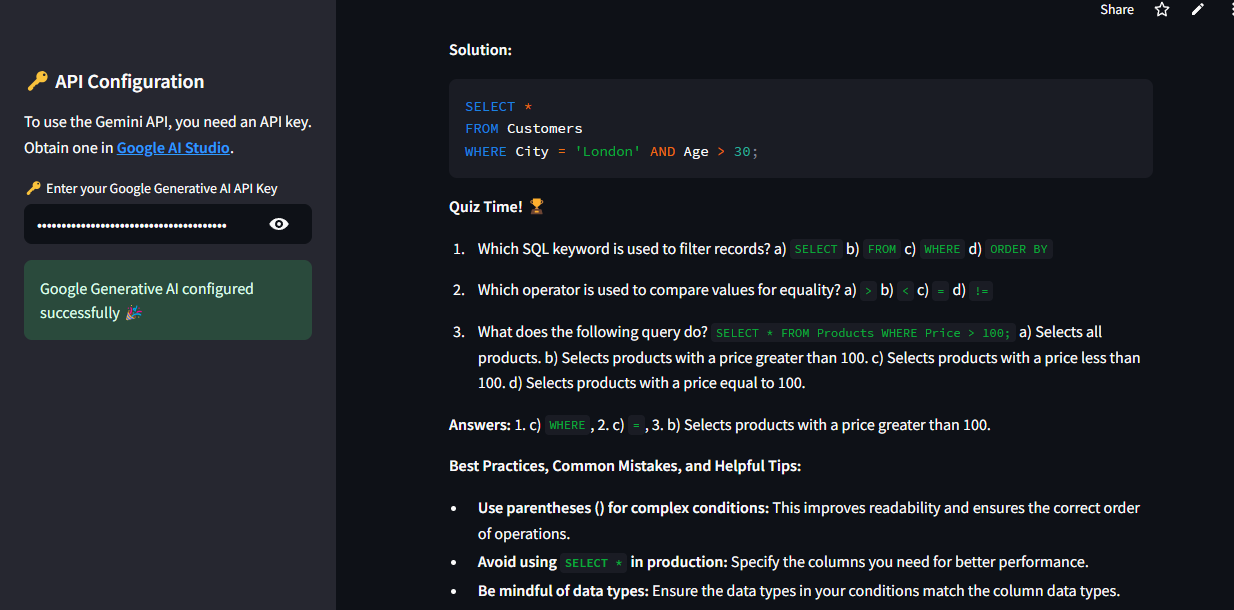This screenshot has height=610, width=1234.
Task: Click the Share button
Action: 1116,10
